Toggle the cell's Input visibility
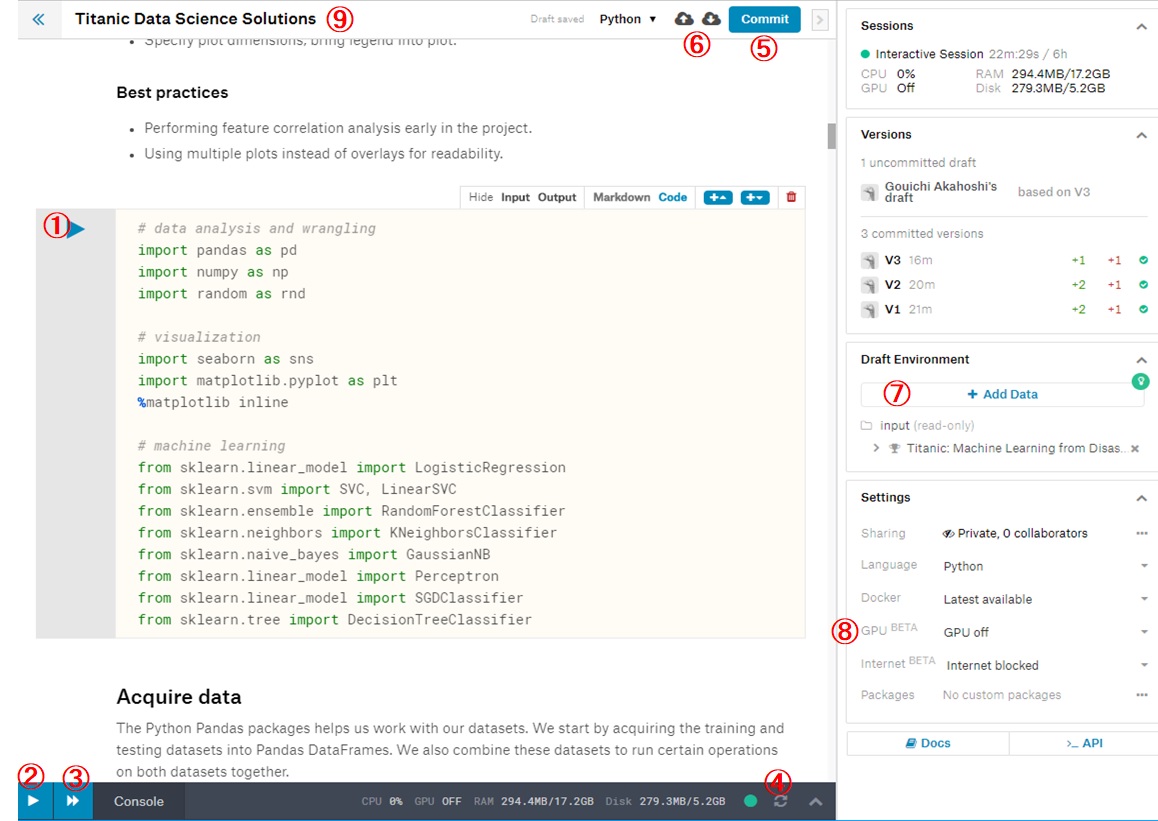Image resolution: width=1158 pixels, height=821 pixels. [517, 197]
